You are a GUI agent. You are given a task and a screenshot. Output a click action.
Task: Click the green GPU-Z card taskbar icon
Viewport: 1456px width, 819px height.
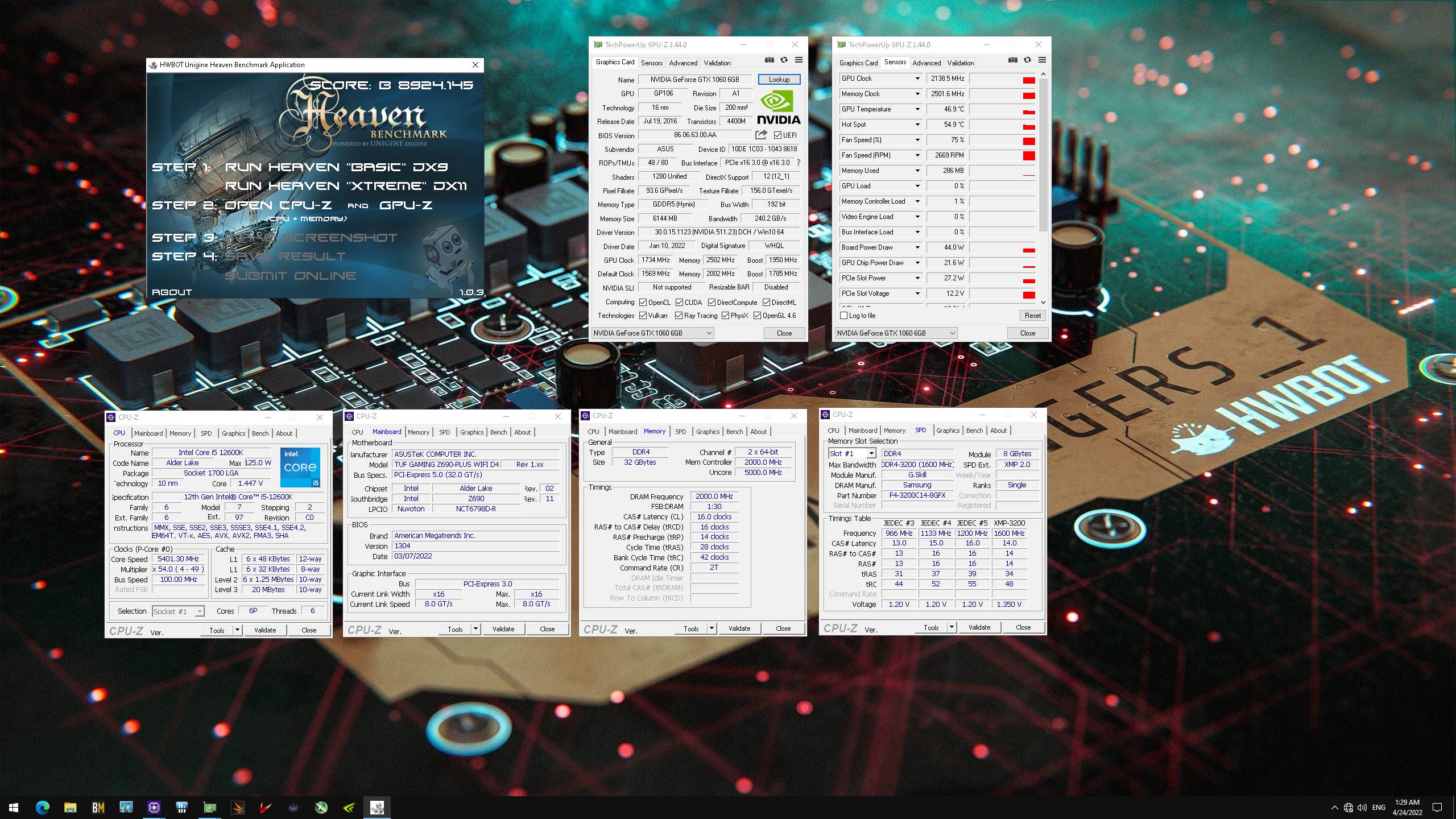[209, 807]
